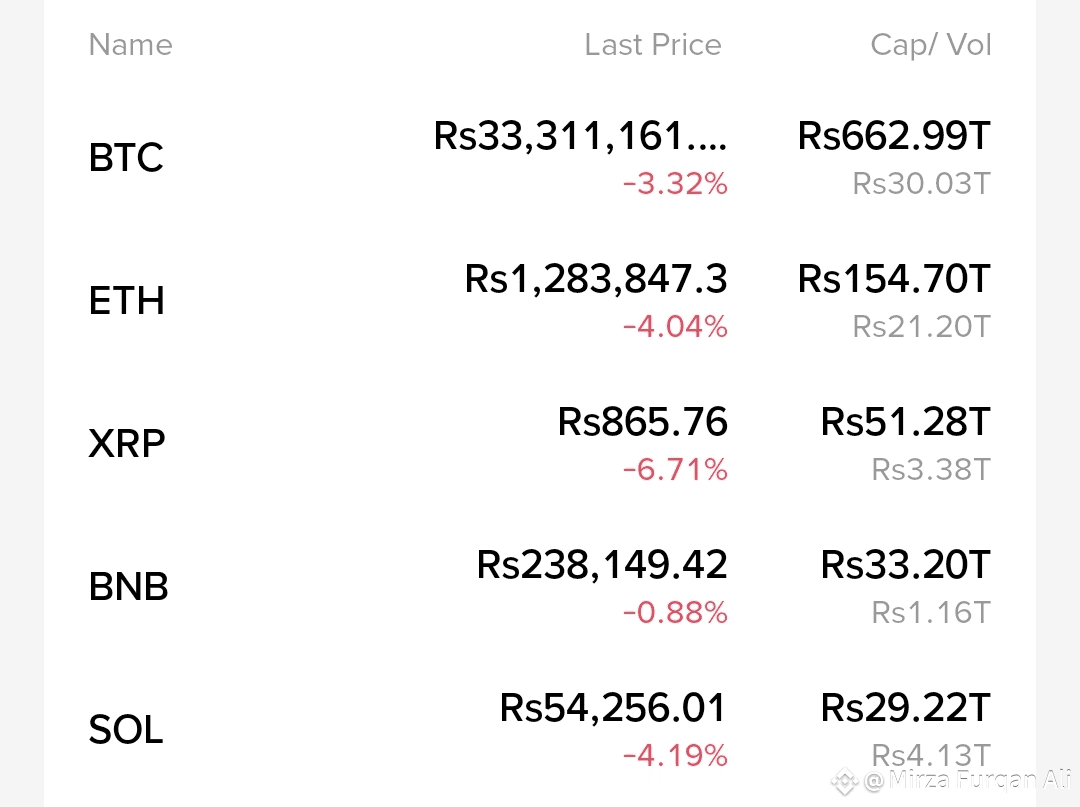
Task: Click the @Mirza Furqan Ali watermark
Action: pyautogui.click(x=967, y=780)
